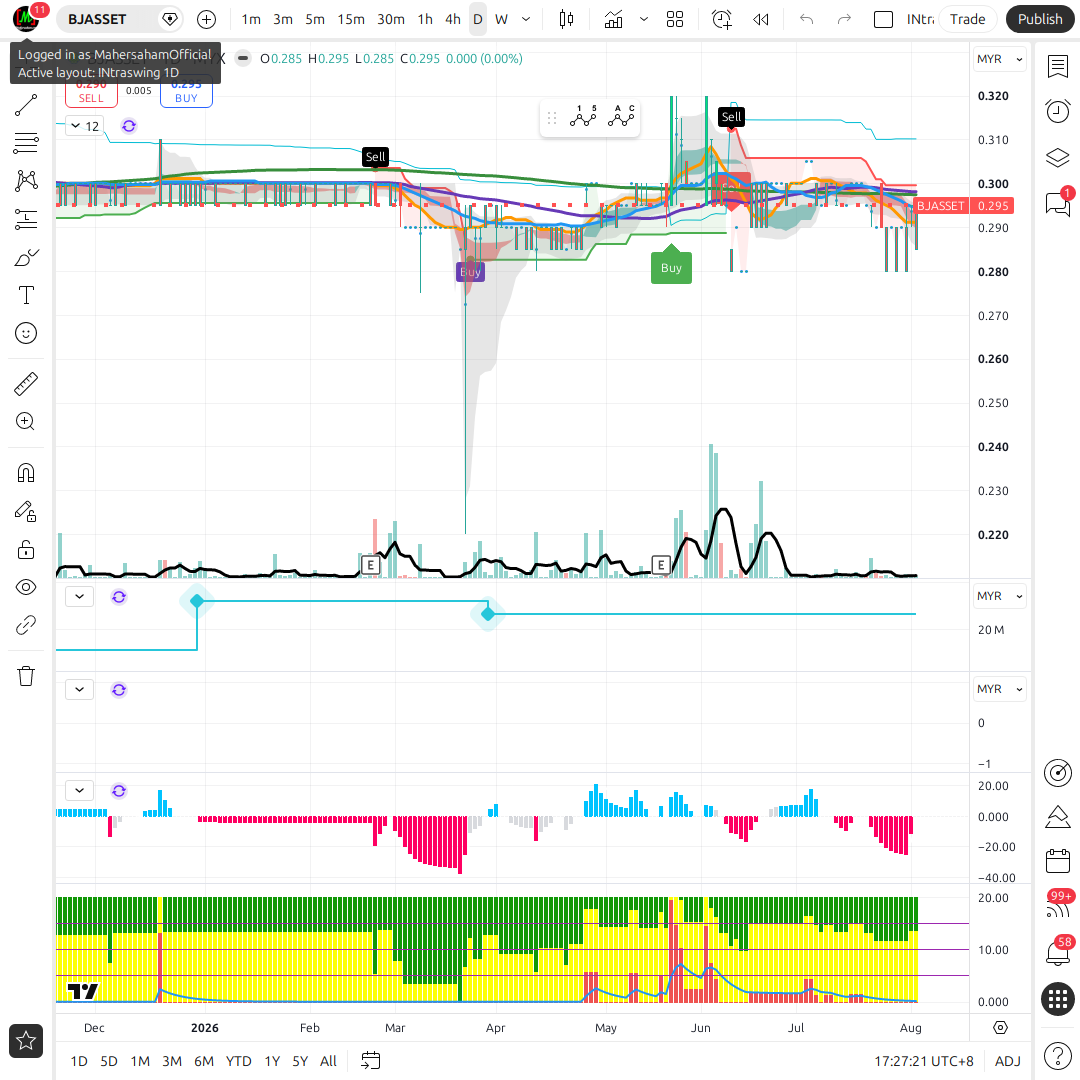The width and height of the screenshot is (1080, 1080).
Task: Select the 1m timeframe
Action: pos(251,19)
